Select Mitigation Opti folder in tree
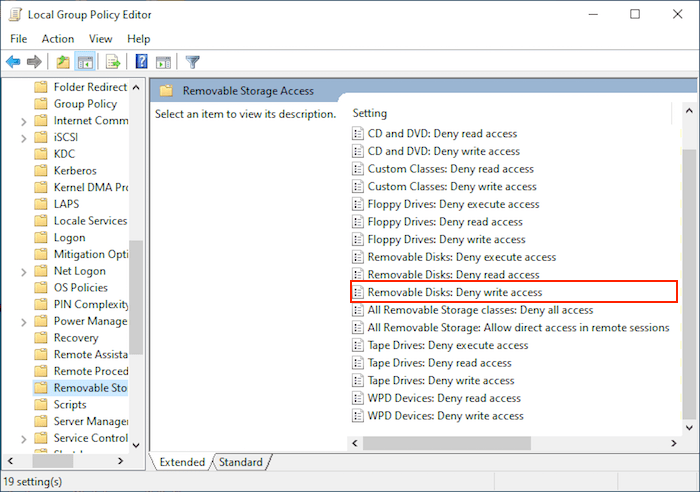Screen dimensions: 700x492 [91, 254]
